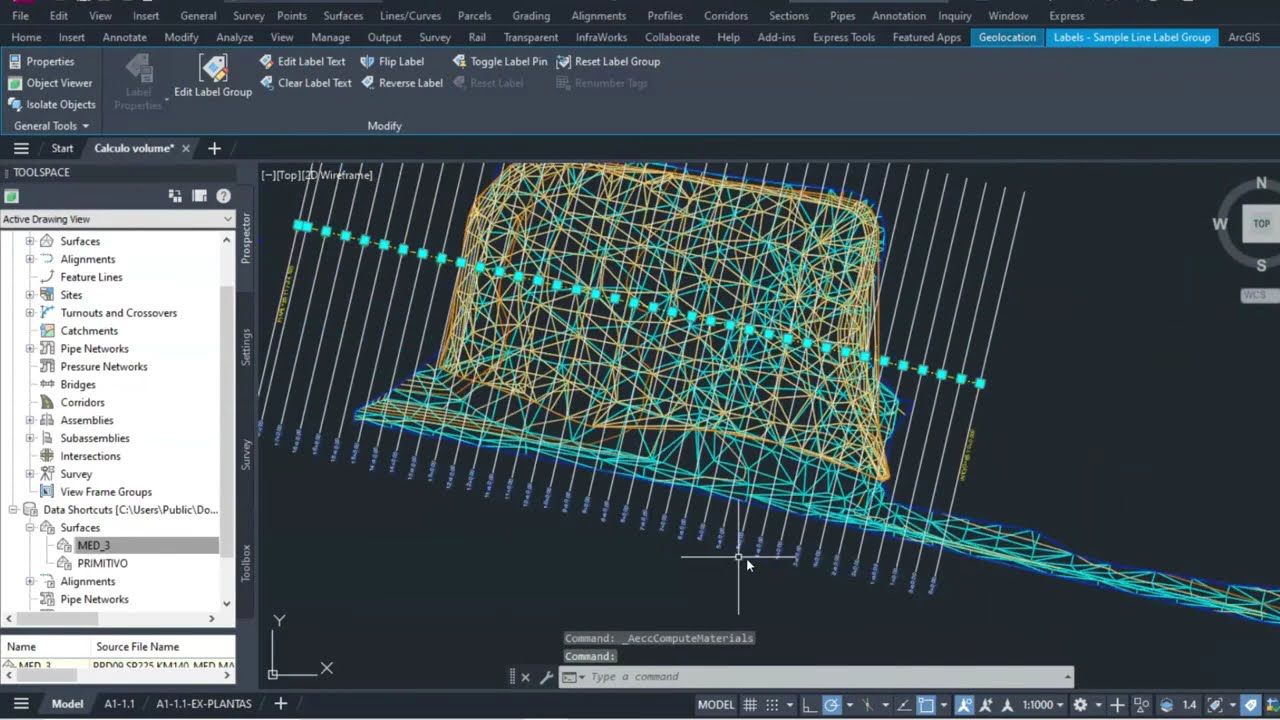Screen dimensions: 1280x720
Task: Click Isolate Objects tool
Action: coord(52,104)
